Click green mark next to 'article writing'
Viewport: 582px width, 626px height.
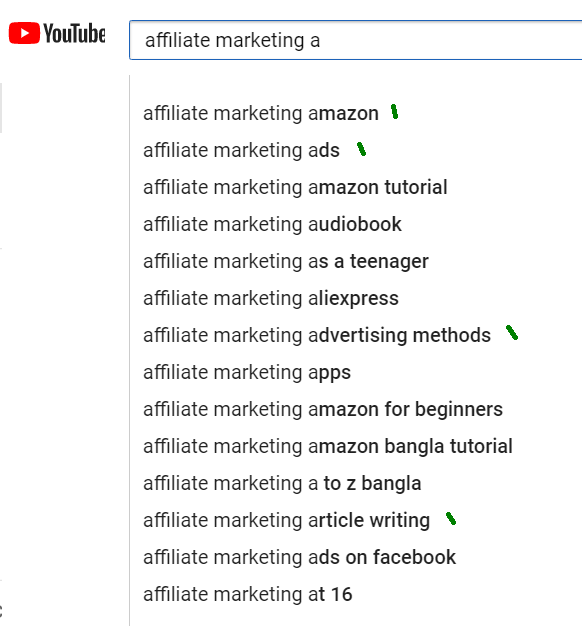451,518
